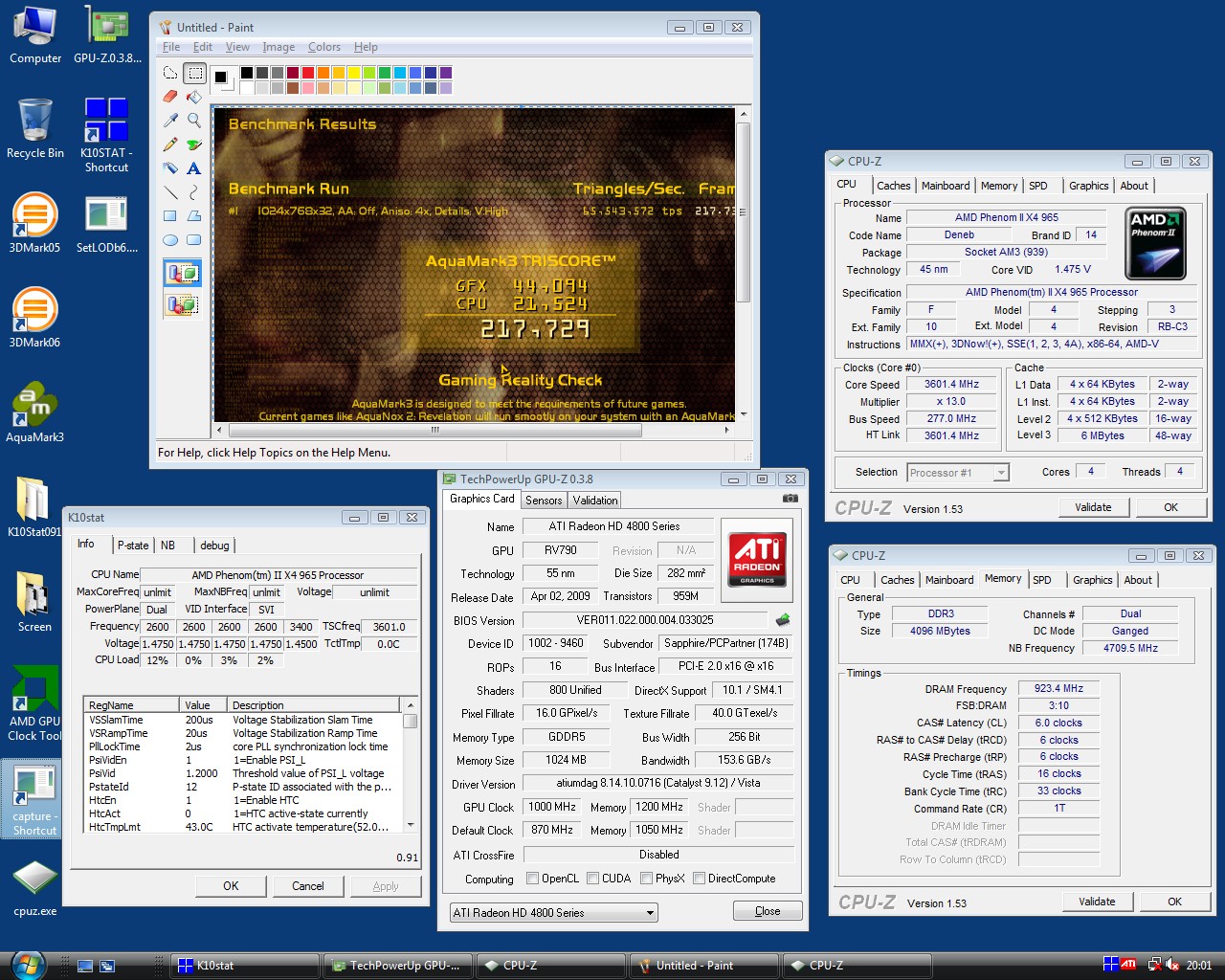
Task: Click the K10stat register list scroll down arrow
Action: [x=411, y=824]
